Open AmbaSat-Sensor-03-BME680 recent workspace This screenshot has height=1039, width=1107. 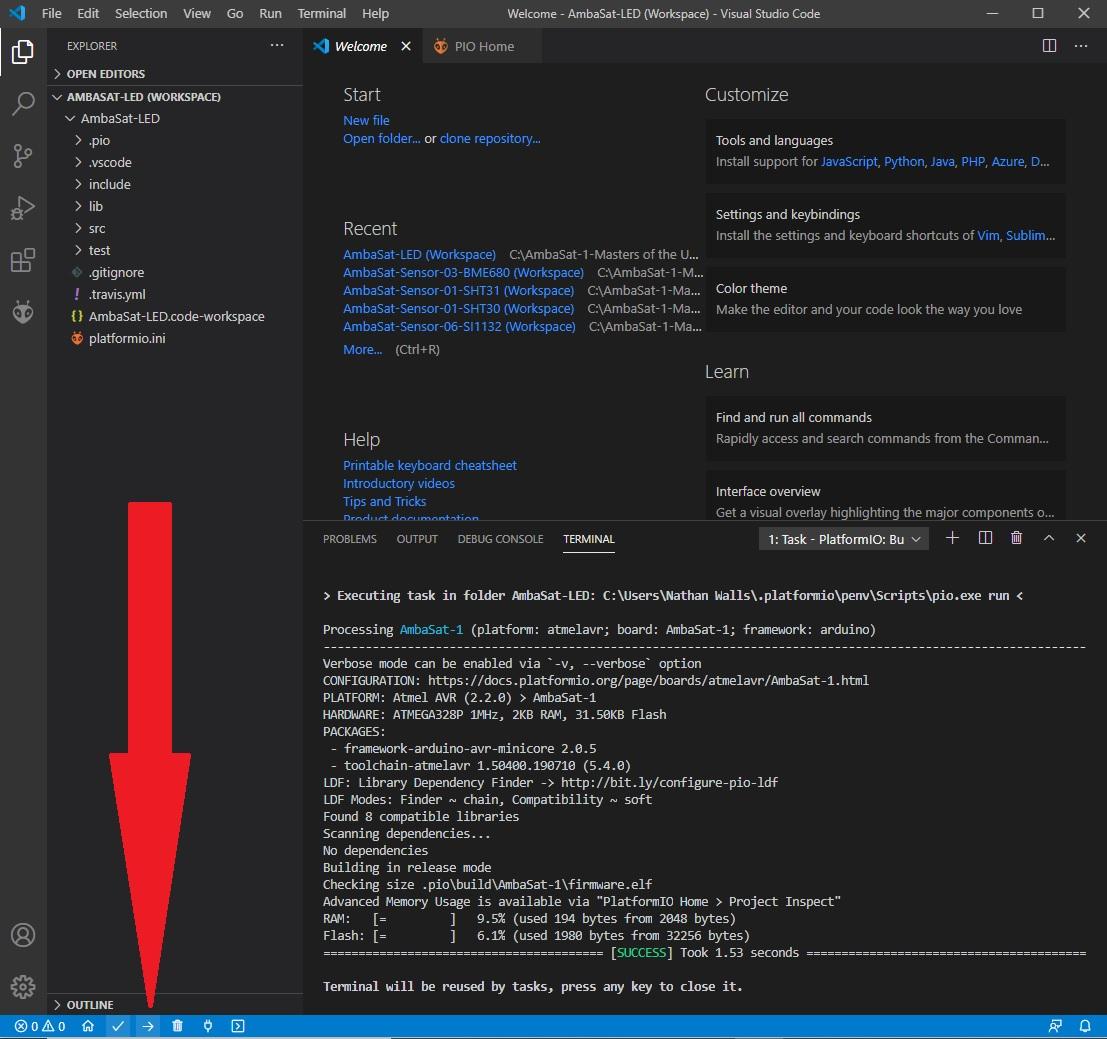(463, 272)
